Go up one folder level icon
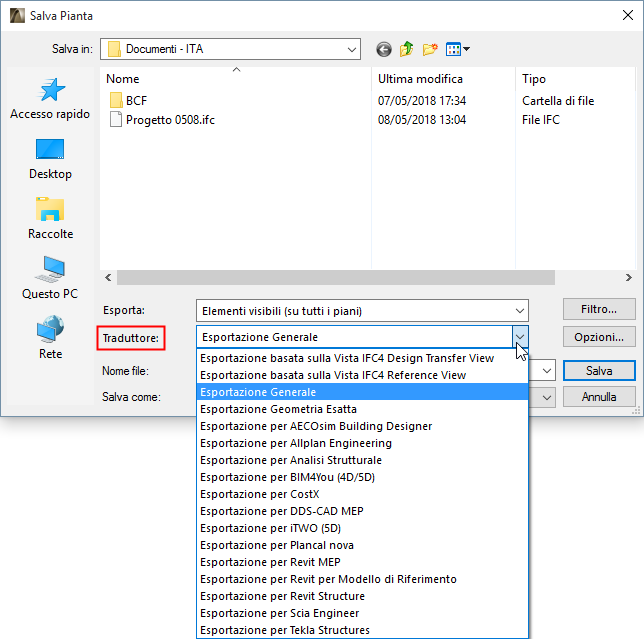 (407, 49)
